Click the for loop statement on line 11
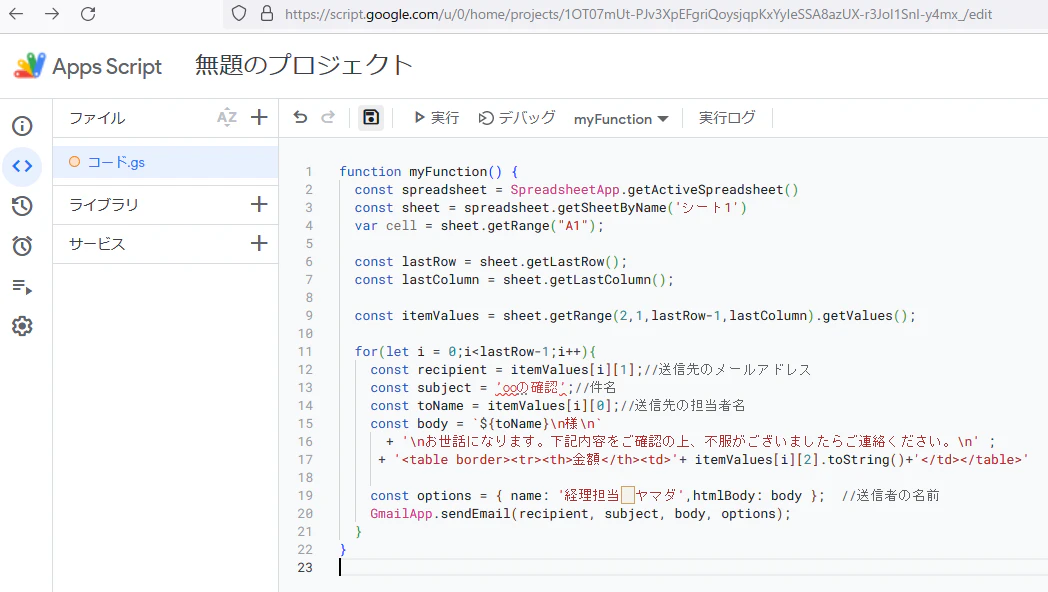Screen dimensions: 1048x592 (475, 352)
